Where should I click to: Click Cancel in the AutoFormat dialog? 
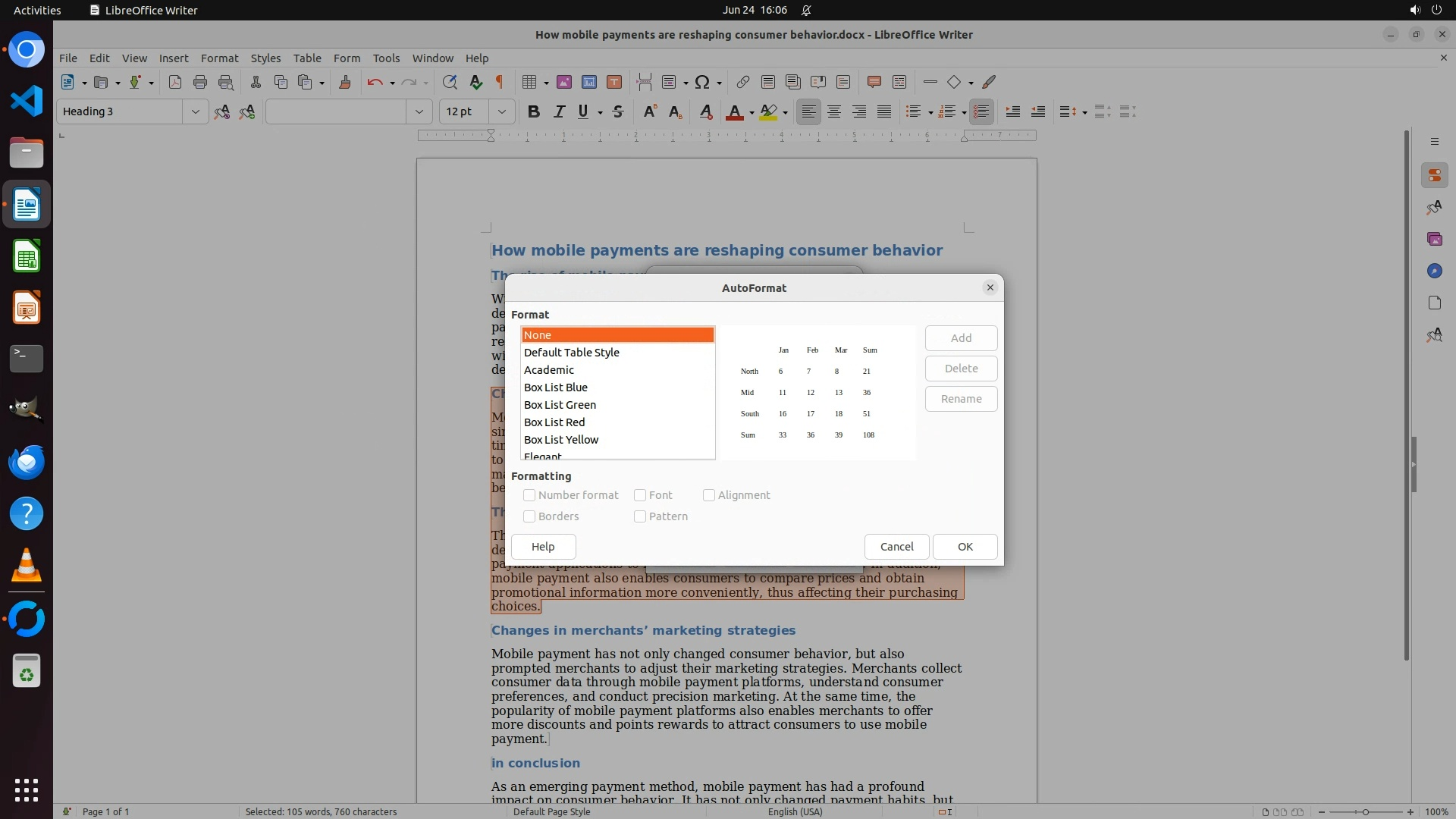[x=896, y=547]
